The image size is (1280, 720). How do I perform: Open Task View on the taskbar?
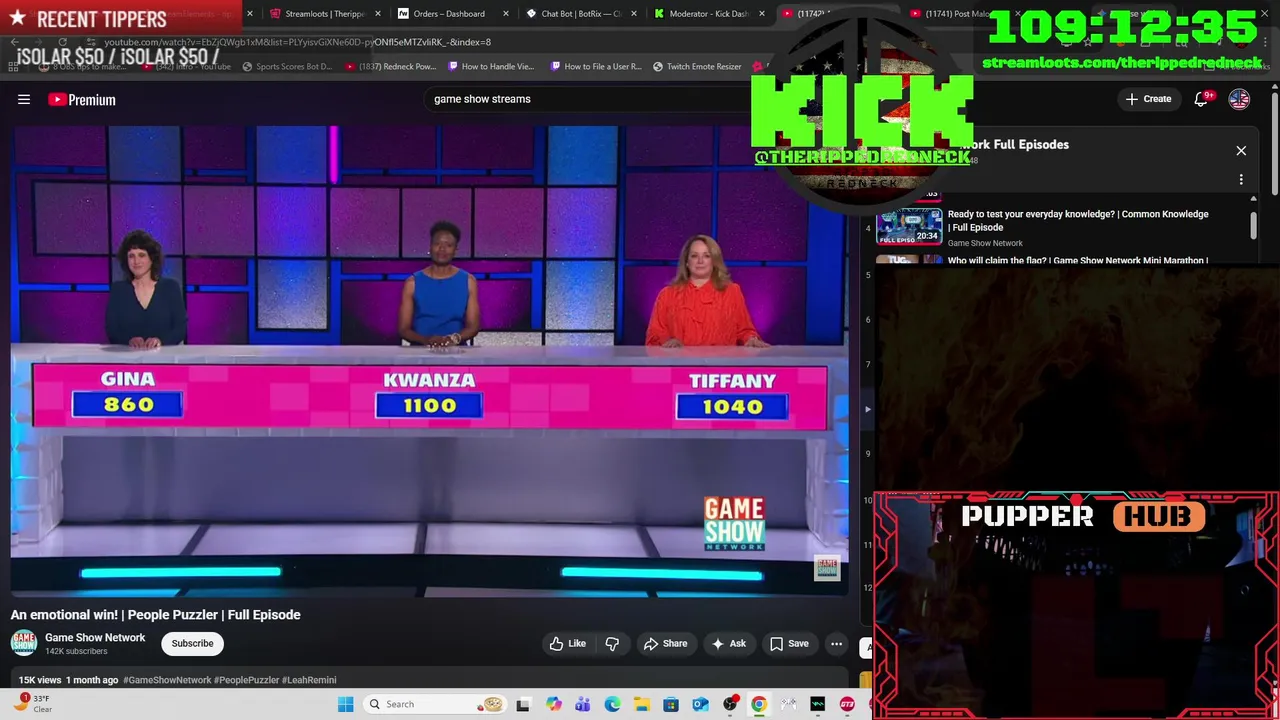523,704
